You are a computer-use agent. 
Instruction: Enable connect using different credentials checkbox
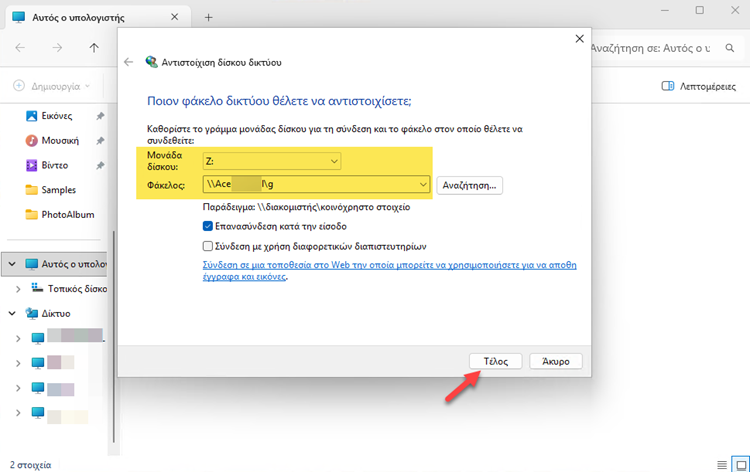click(x=208, y=245)
